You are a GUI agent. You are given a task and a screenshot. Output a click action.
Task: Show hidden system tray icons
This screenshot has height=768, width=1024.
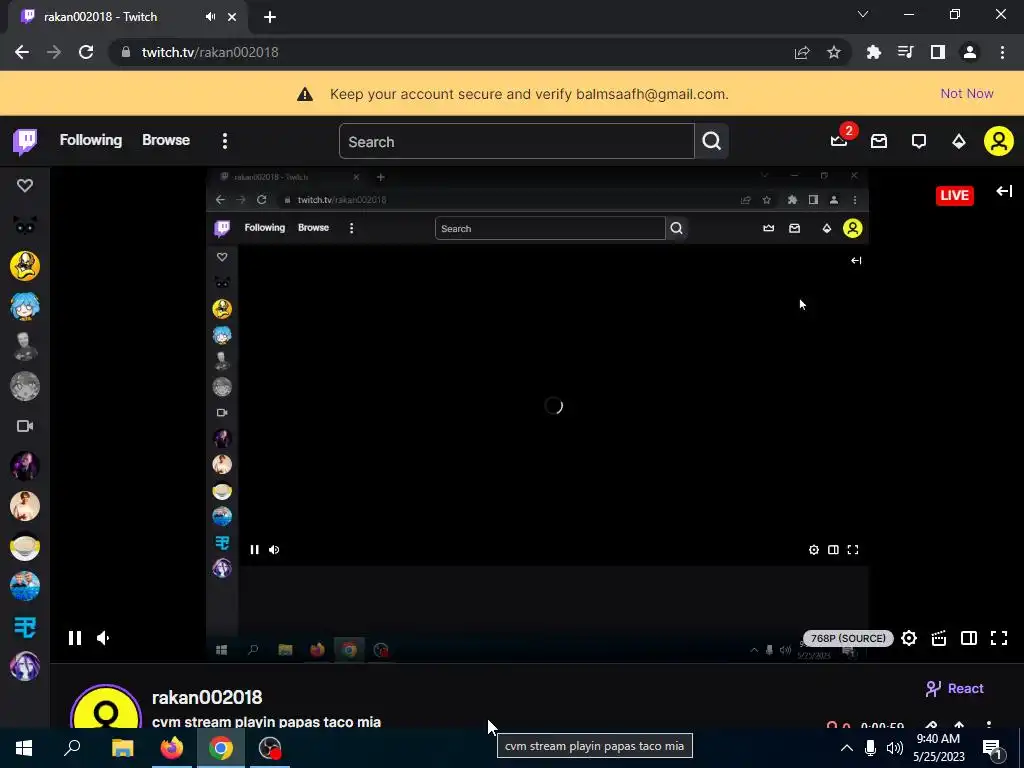846,748
